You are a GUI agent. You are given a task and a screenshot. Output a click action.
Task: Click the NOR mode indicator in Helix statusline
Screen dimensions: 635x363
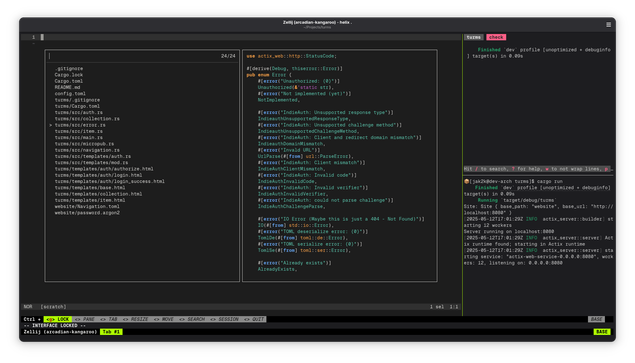pos(28,307)
